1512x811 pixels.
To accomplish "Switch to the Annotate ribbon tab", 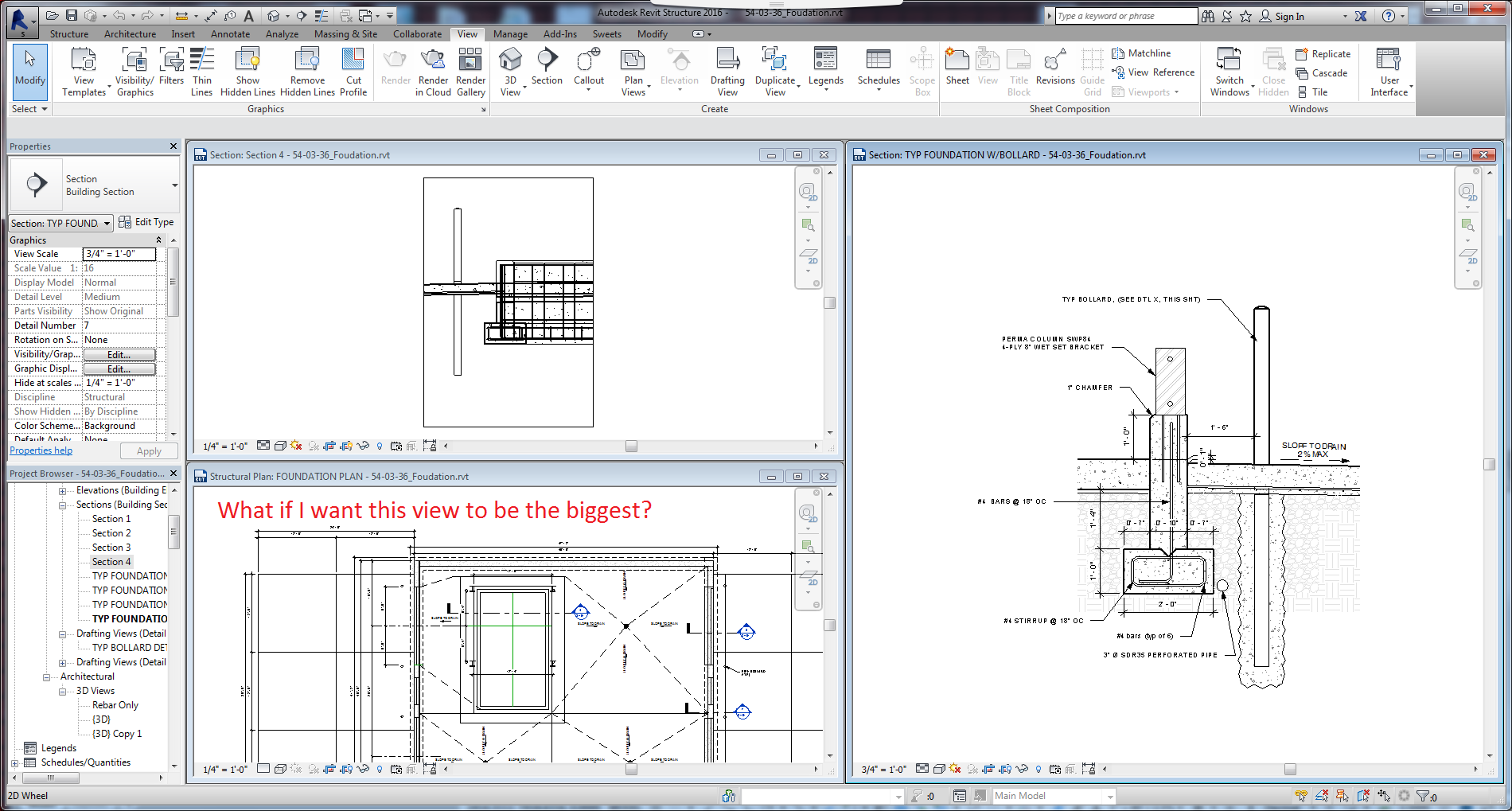I will [230, 34].
